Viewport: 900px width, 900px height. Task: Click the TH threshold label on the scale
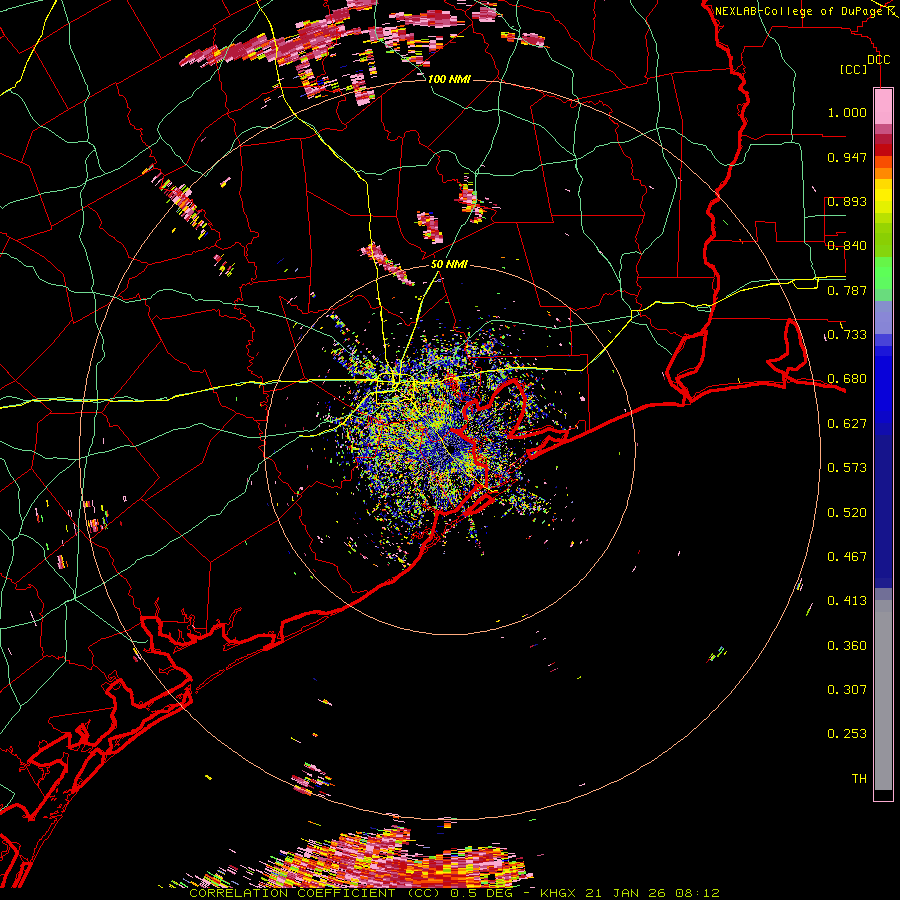tap(859, 779)
